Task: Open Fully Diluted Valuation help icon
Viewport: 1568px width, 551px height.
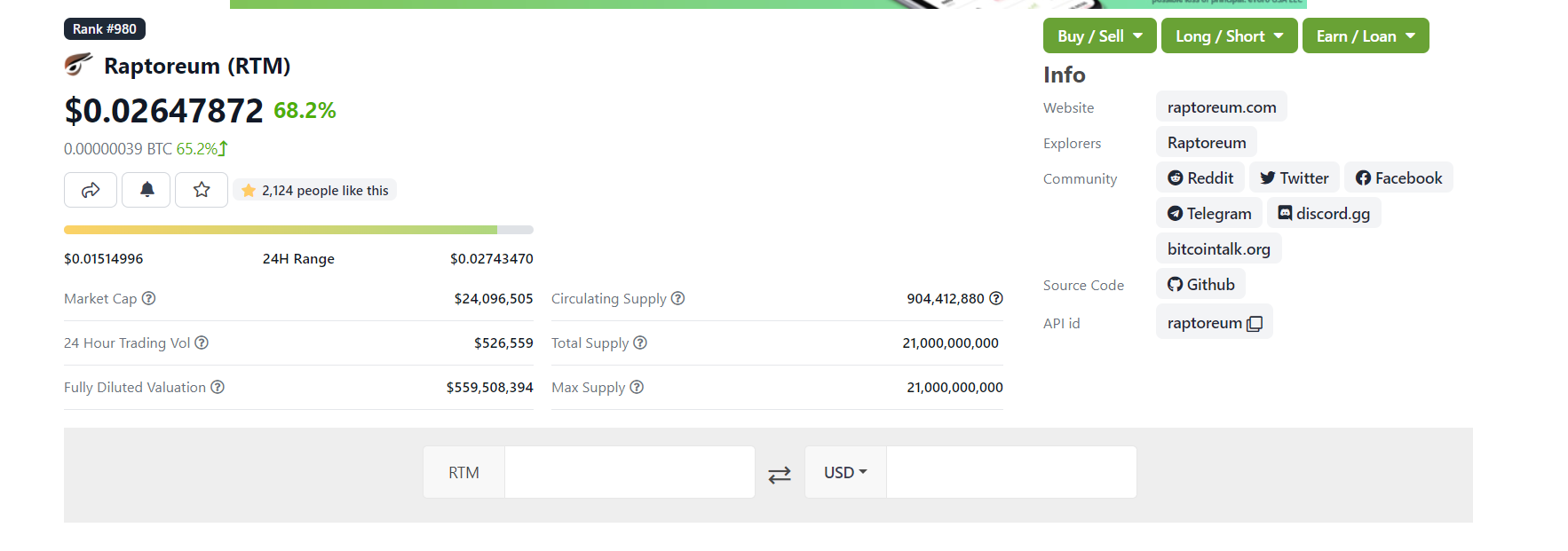Action: tap(218, 387)
